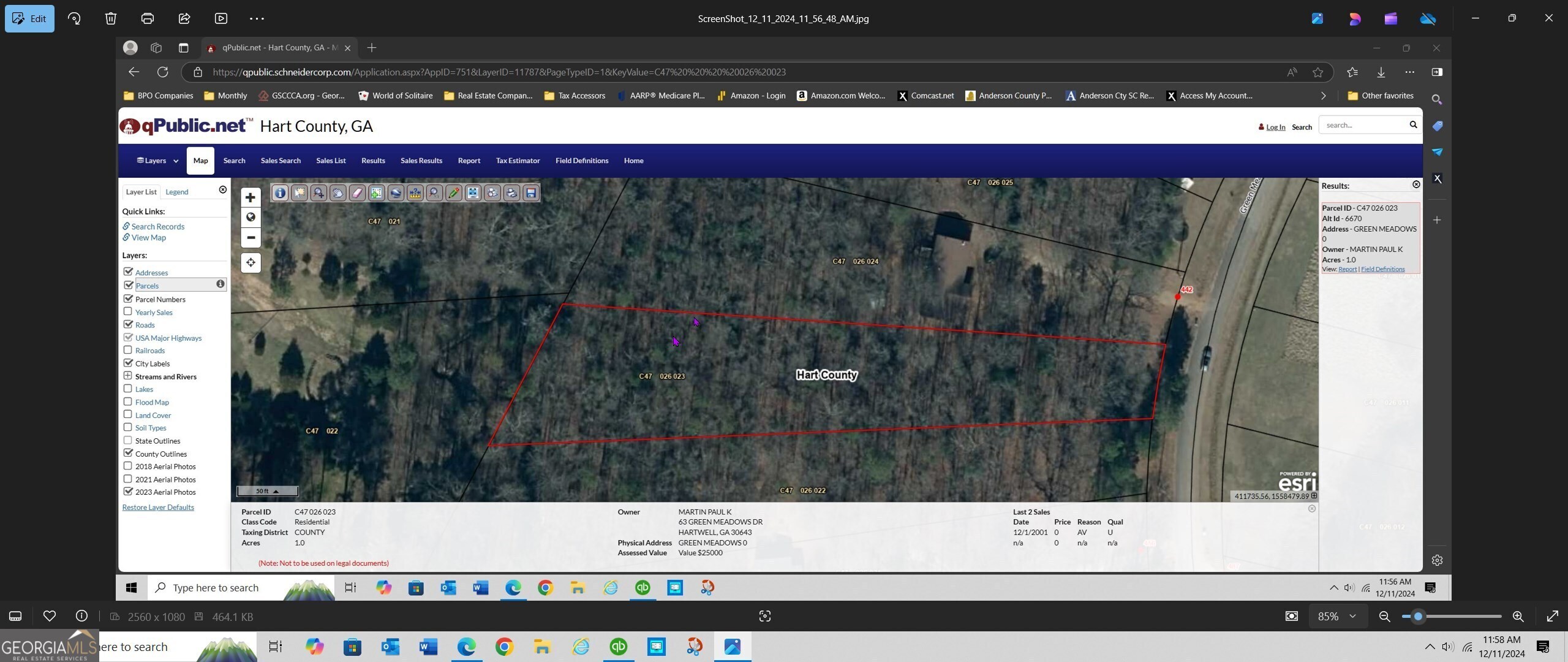Select the Identify info tool in map toolbar

point(280,193)
